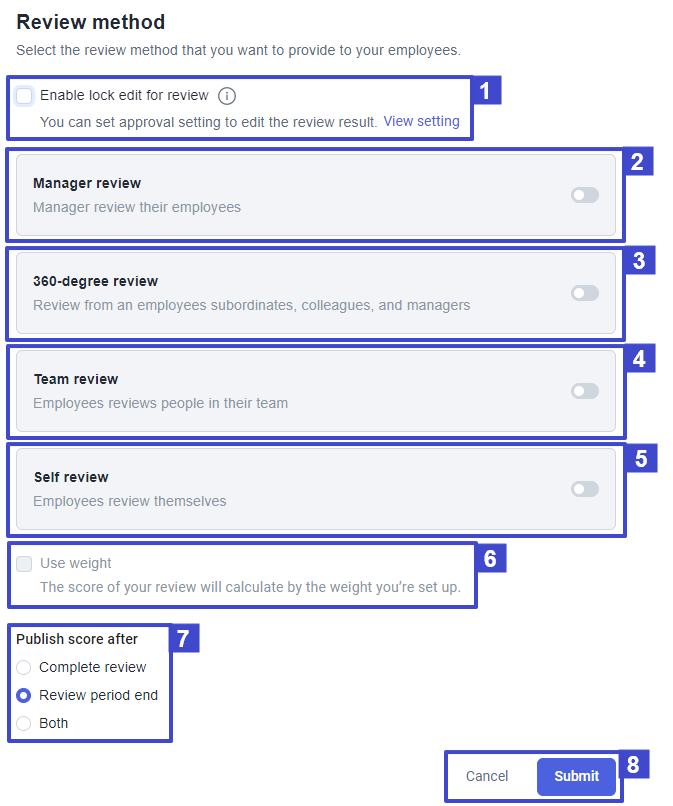Select Complete review radio option
Viewport: 673px width, 806px height.
coord(24,667)
